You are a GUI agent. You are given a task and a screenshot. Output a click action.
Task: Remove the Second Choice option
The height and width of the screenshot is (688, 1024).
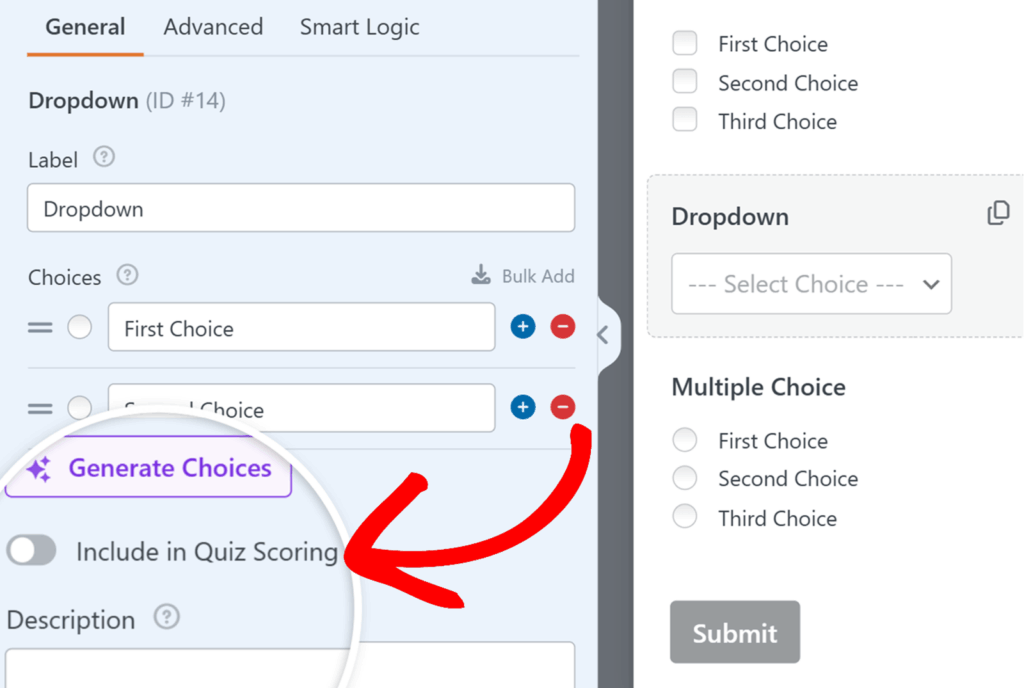pyautogui.click(x=563, y=407)
